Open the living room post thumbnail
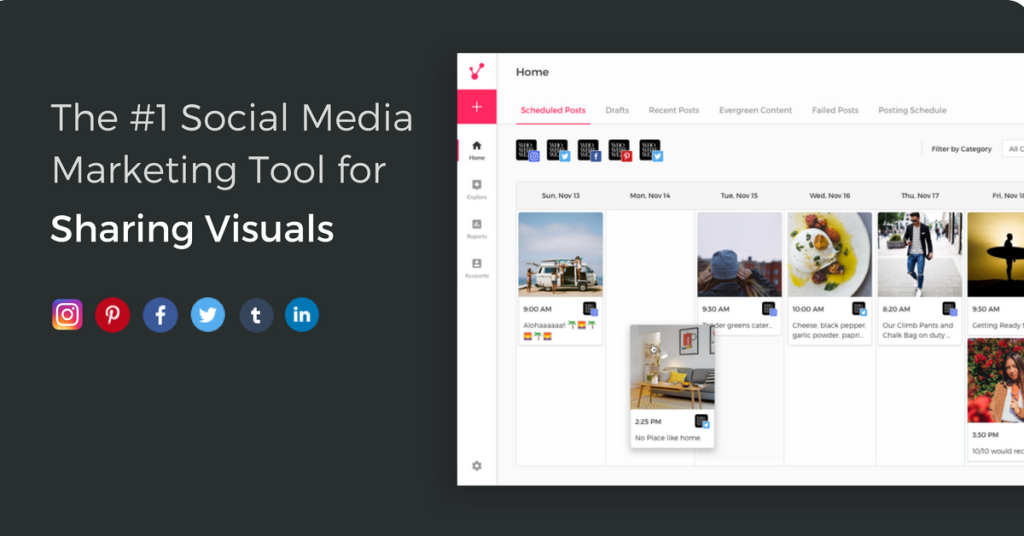1024x536 pixels. point(672,368)
